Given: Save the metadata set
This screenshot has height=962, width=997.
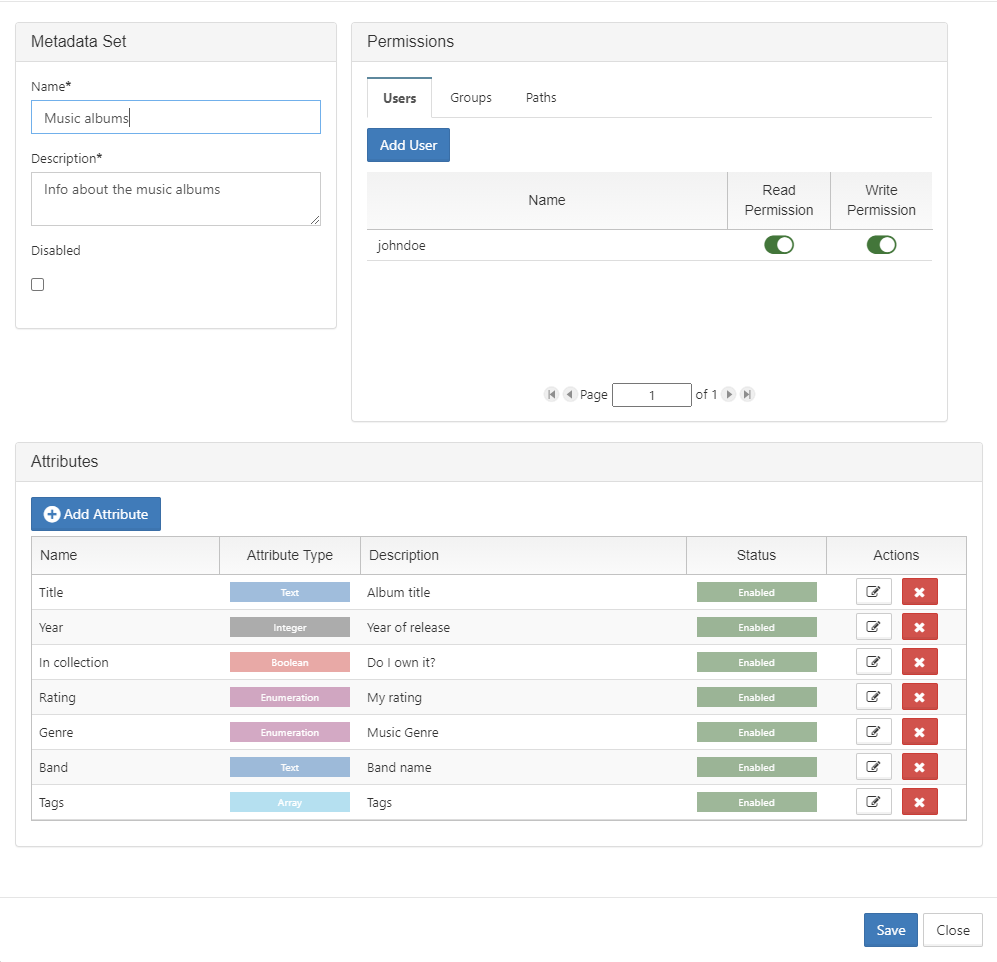Looking at the screenshot, I should (890, 930).
